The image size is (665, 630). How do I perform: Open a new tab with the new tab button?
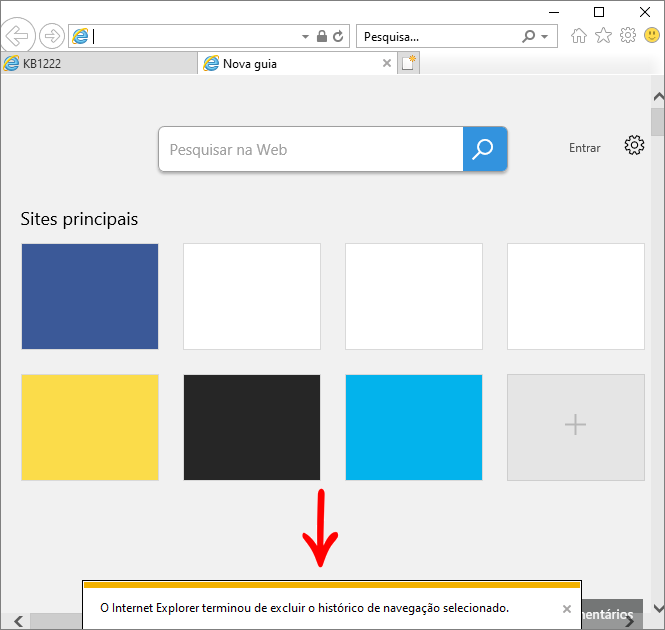pyautogui.click(x=409, y=63)
